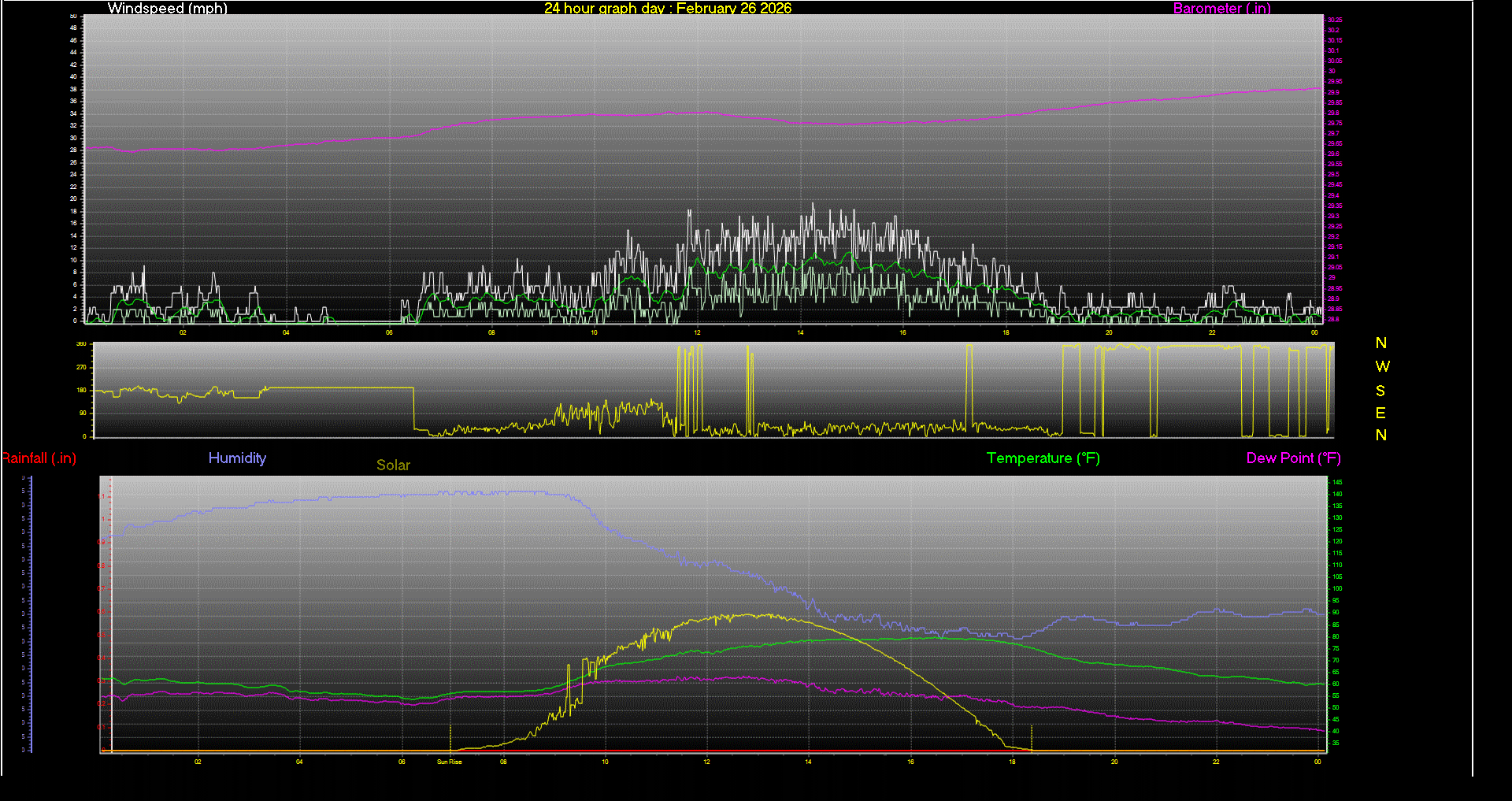The image size is (1512, 801).
Task: Click the 145 mark on the green scale
Action: click(1339, 483)
